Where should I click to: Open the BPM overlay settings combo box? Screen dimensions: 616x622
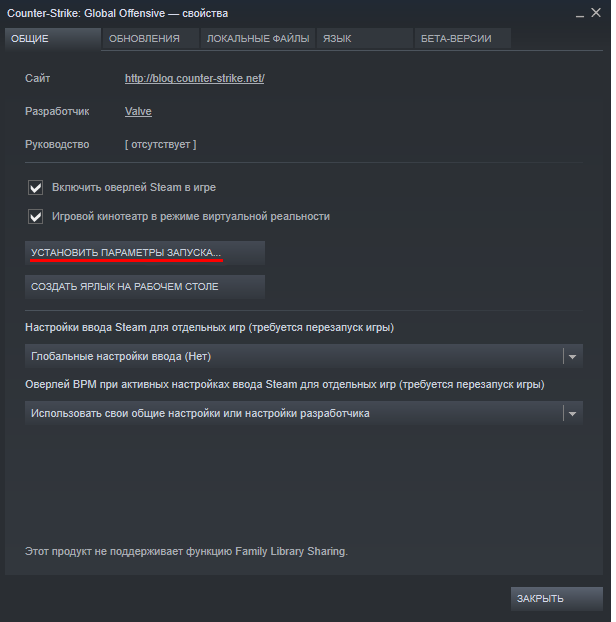coord(293,413)
